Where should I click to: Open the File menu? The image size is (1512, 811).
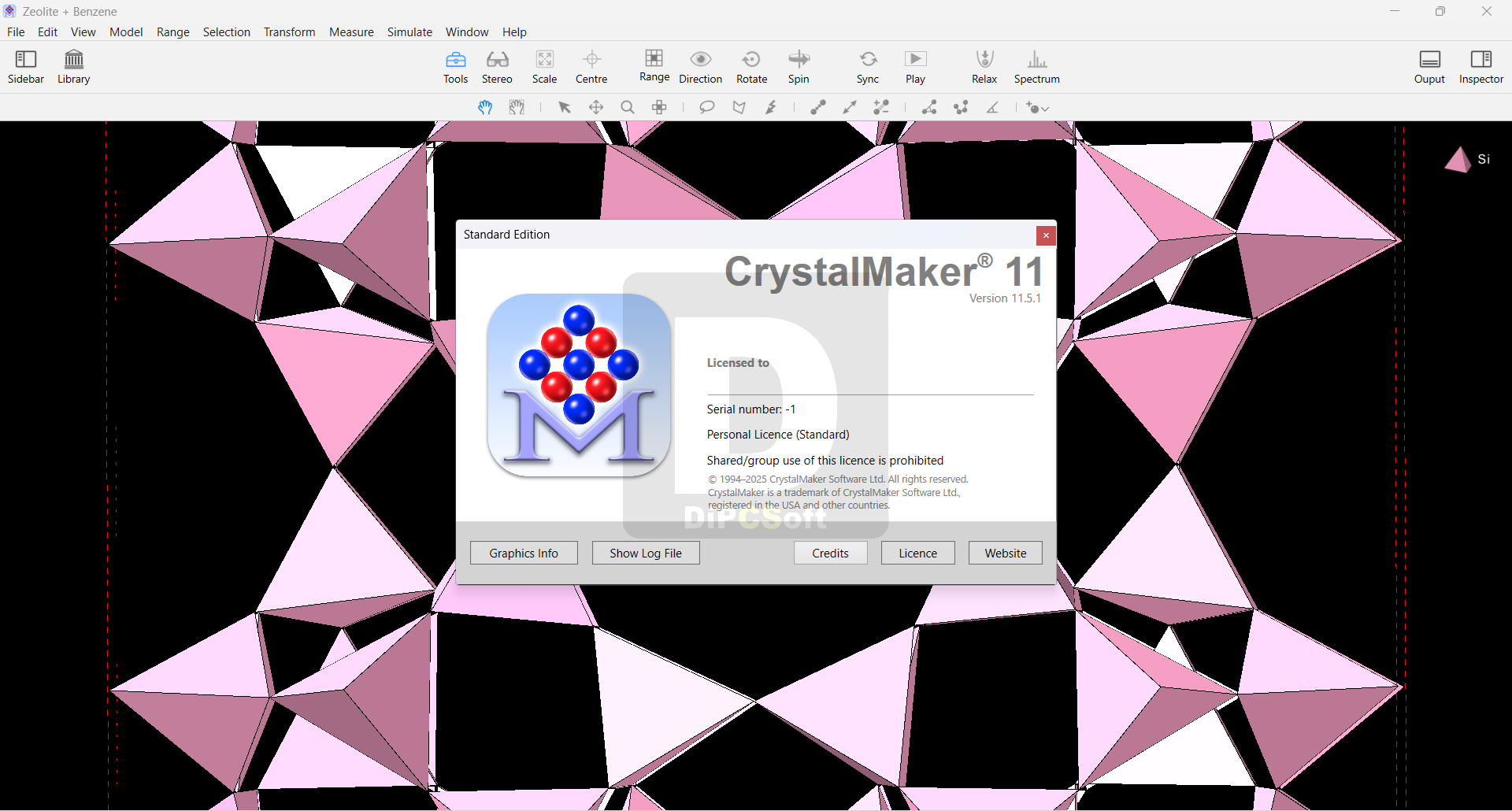point(16,32)
